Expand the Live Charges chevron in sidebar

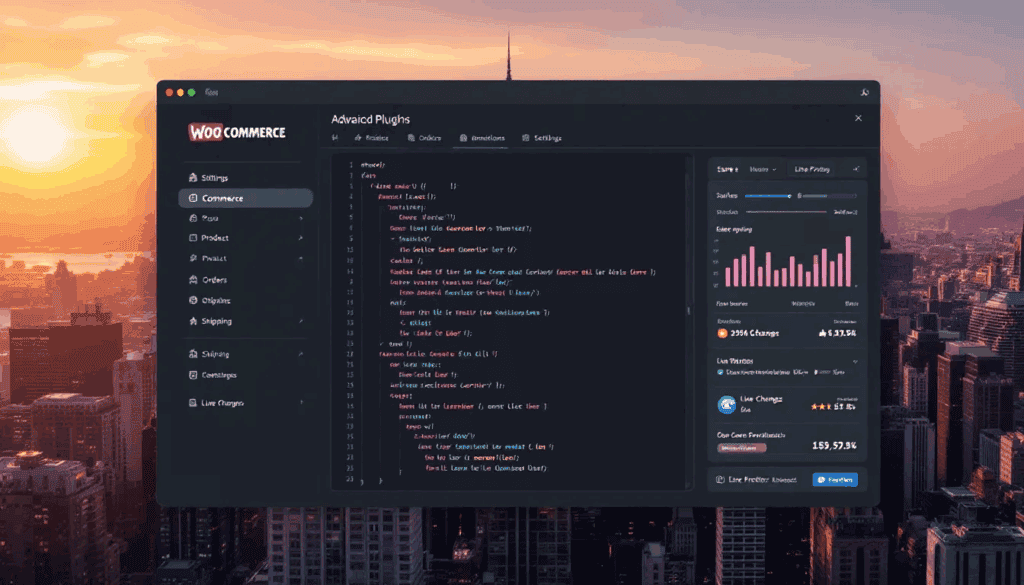300,403
